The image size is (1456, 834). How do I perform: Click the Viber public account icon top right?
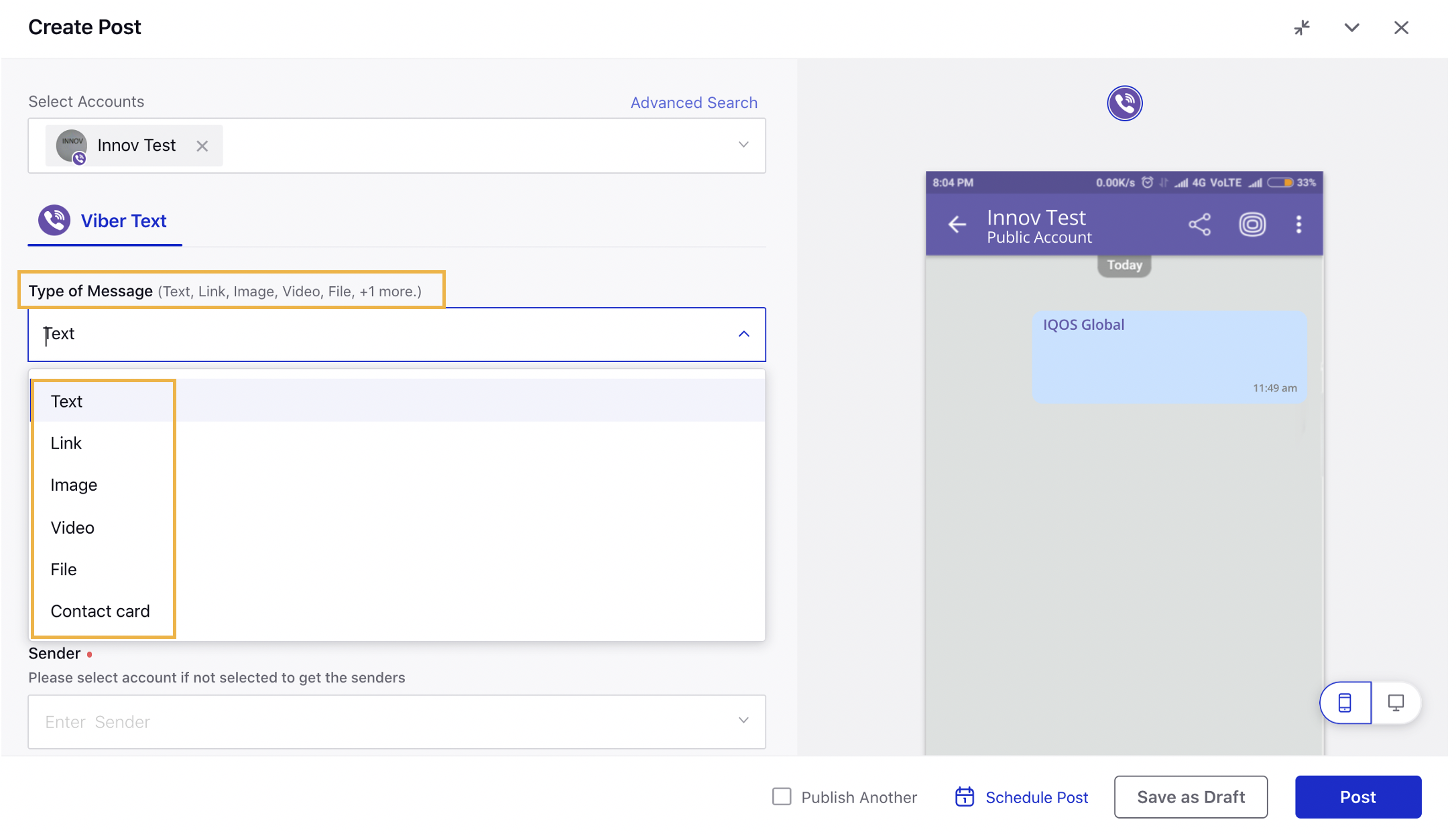pos(1124,103)
